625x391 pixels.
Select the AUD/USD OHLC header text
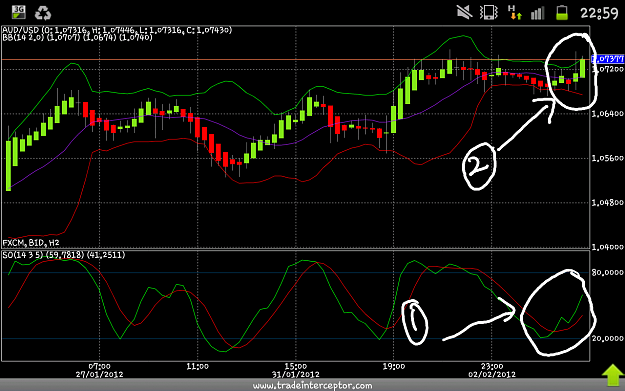[x=117, y=30]
